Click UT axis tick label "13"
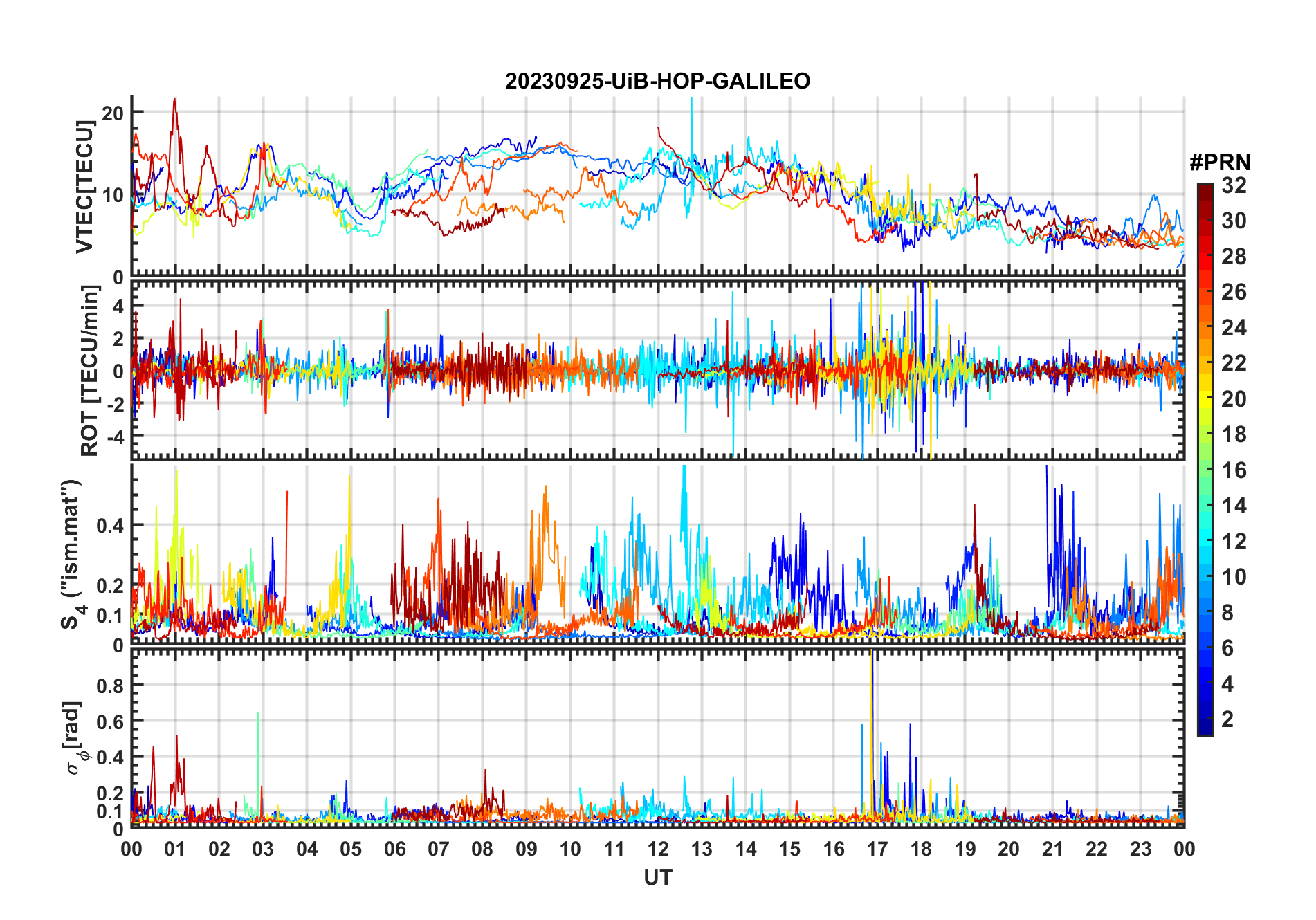Screen dimensions: 1316x920 (x=702, y=849)
